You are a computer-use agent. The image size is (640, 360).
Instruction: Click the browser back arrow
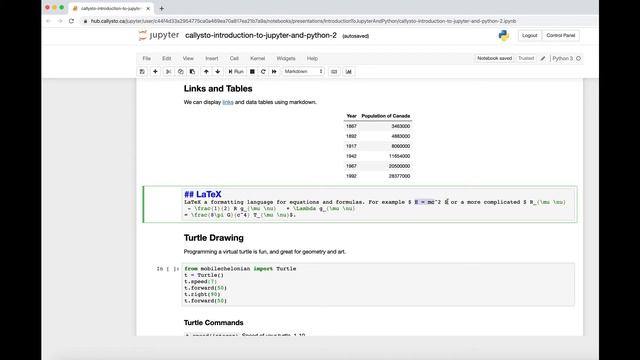pyautogui.click(x=49, y=21)
